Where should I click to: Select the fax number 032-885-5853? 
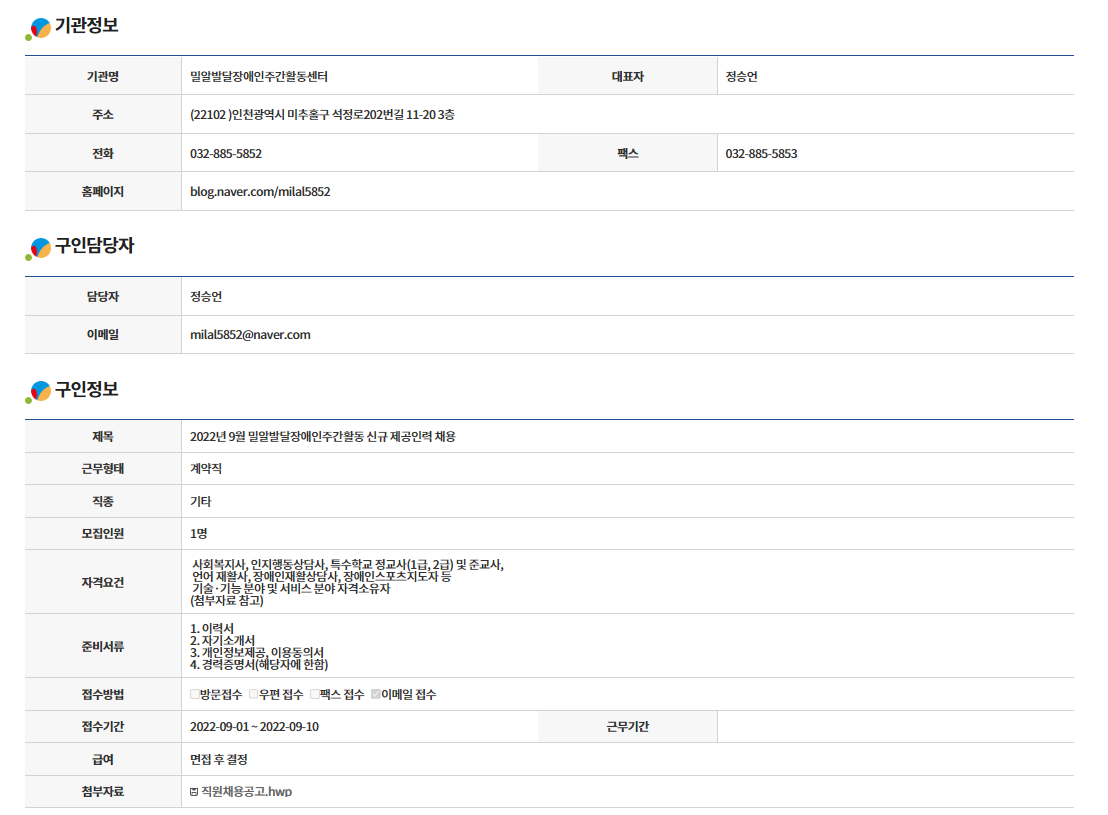coord(761,153)
